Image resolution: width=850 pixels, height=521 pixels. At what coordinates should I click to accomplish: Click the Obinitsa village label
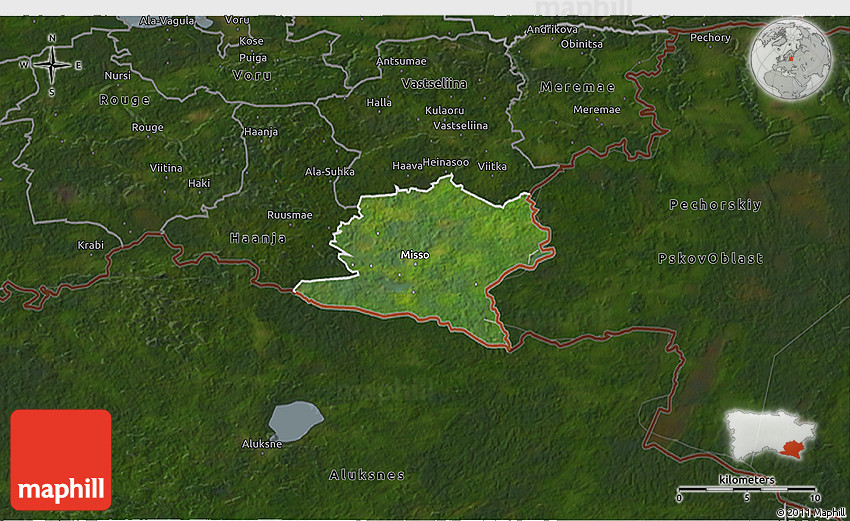point(582,44)
